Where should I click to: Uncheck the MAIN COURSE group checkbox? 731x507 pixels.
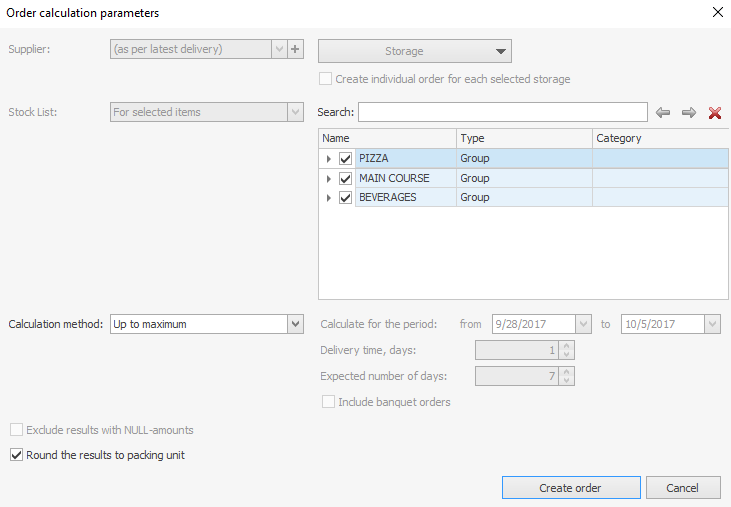(x=345, y=178)
